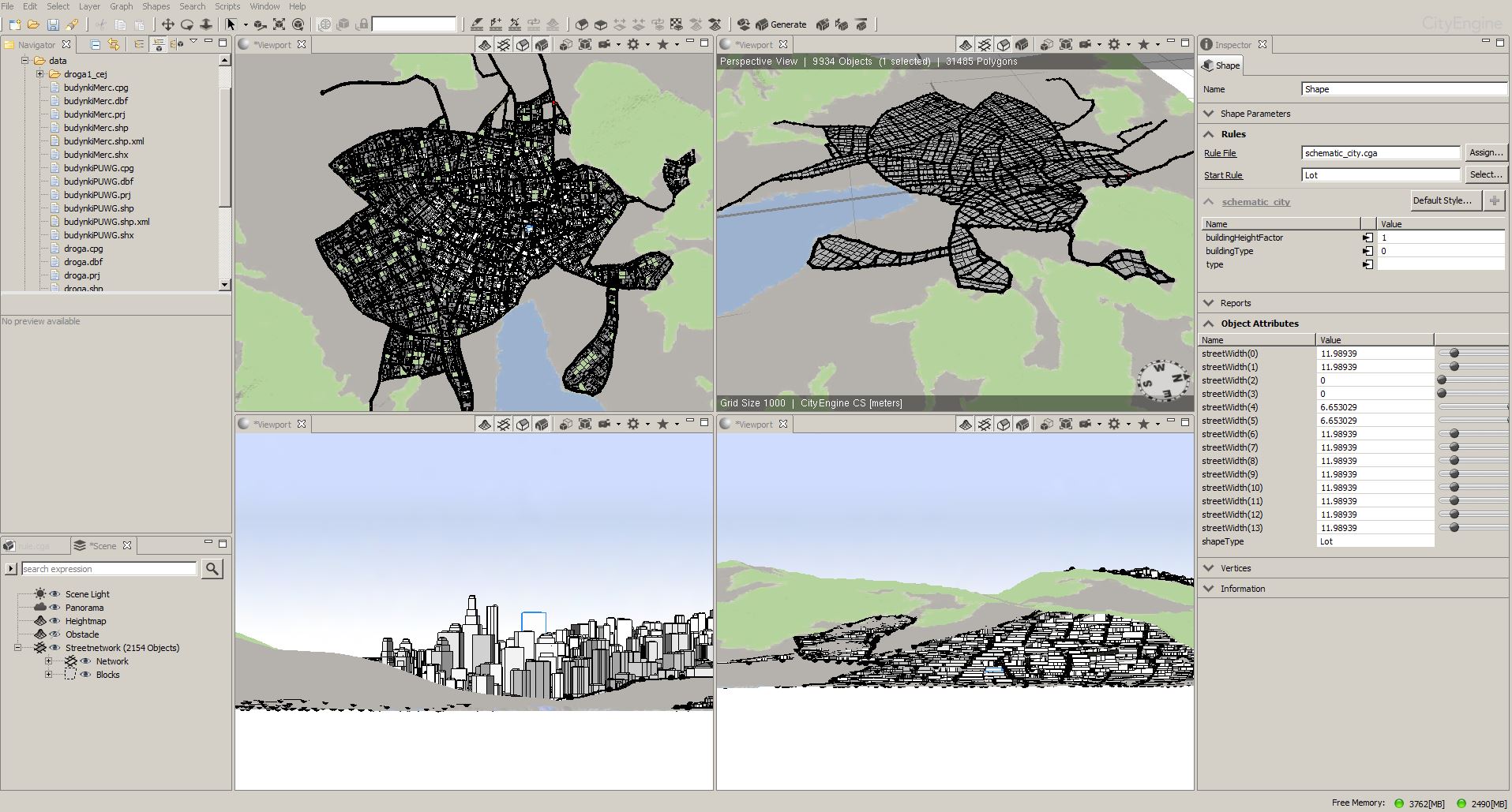The image size is (1512, 812).
Task: Click the street edit tool icon after the text field
Action: (x=478, y=24)
